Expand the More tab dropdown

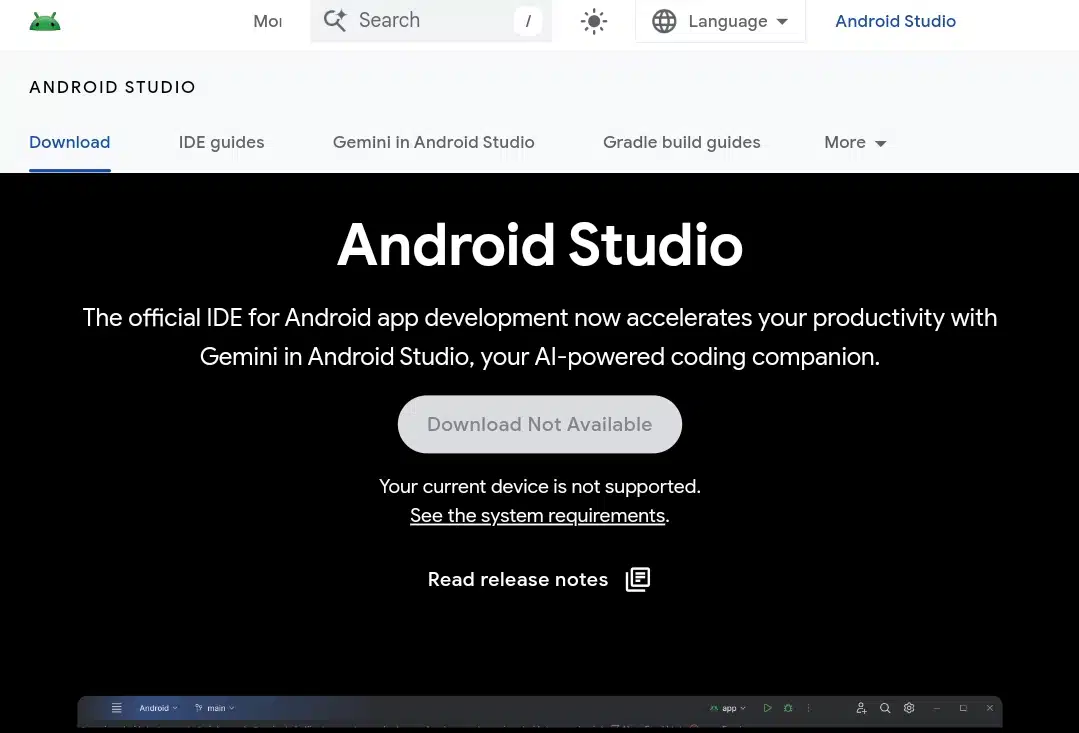click(855, 142)
